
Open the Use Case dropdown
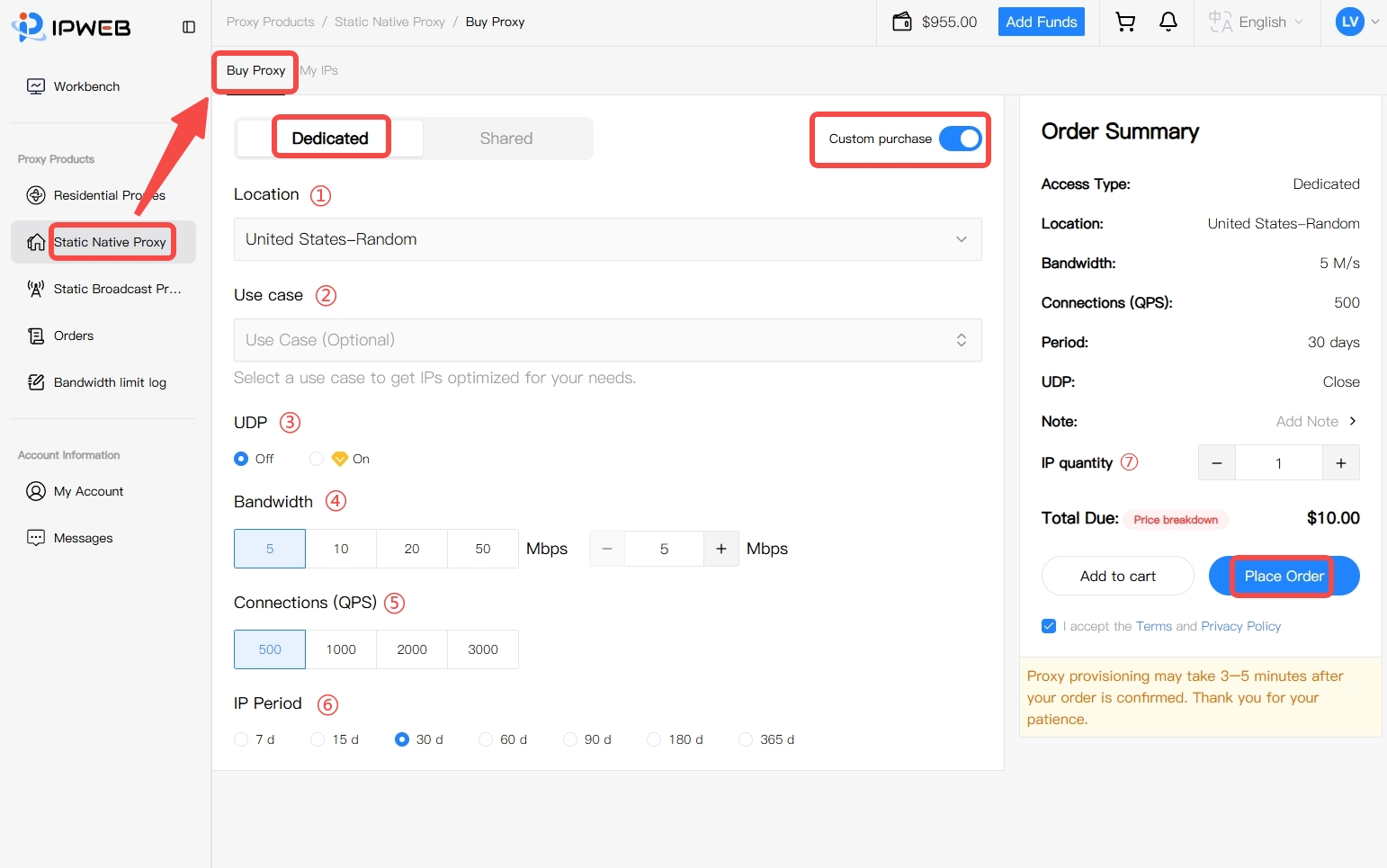[607, 340]
